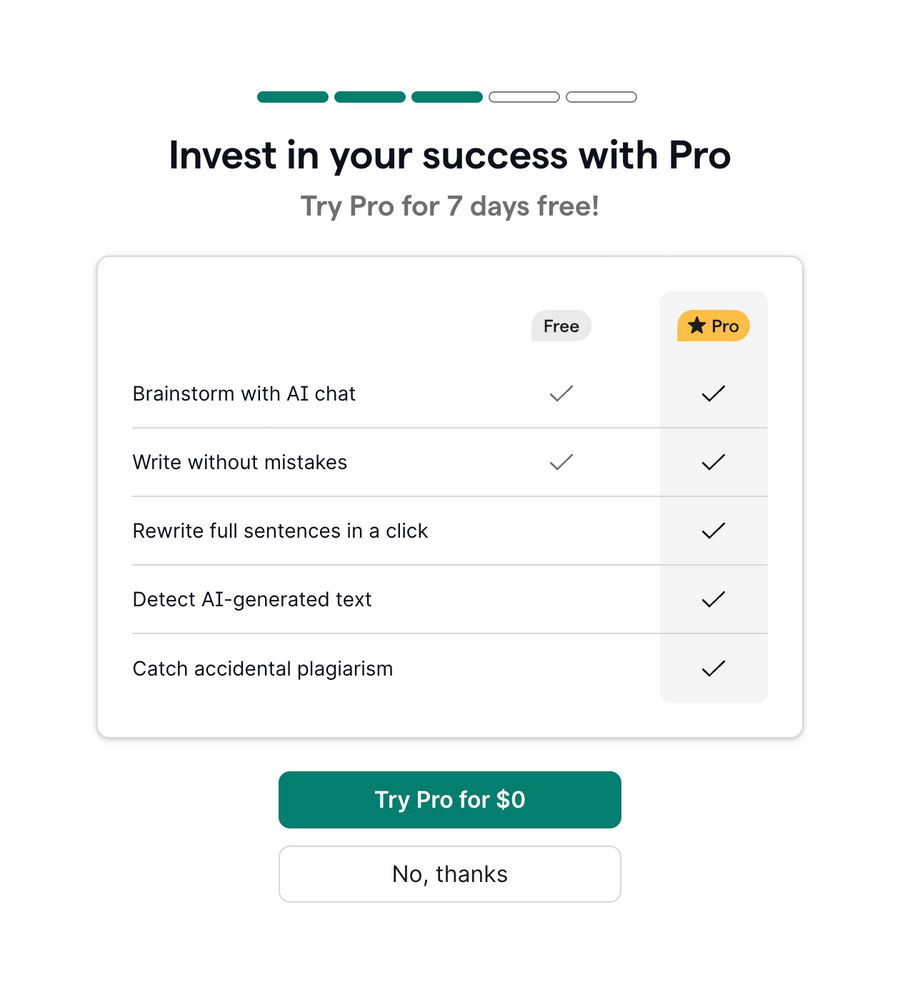Click the Pro checkmark for Brainstorm with AI chat
The height and width of the screenshot is (994, 900).
pyautogui.click(x=713, y=393)
